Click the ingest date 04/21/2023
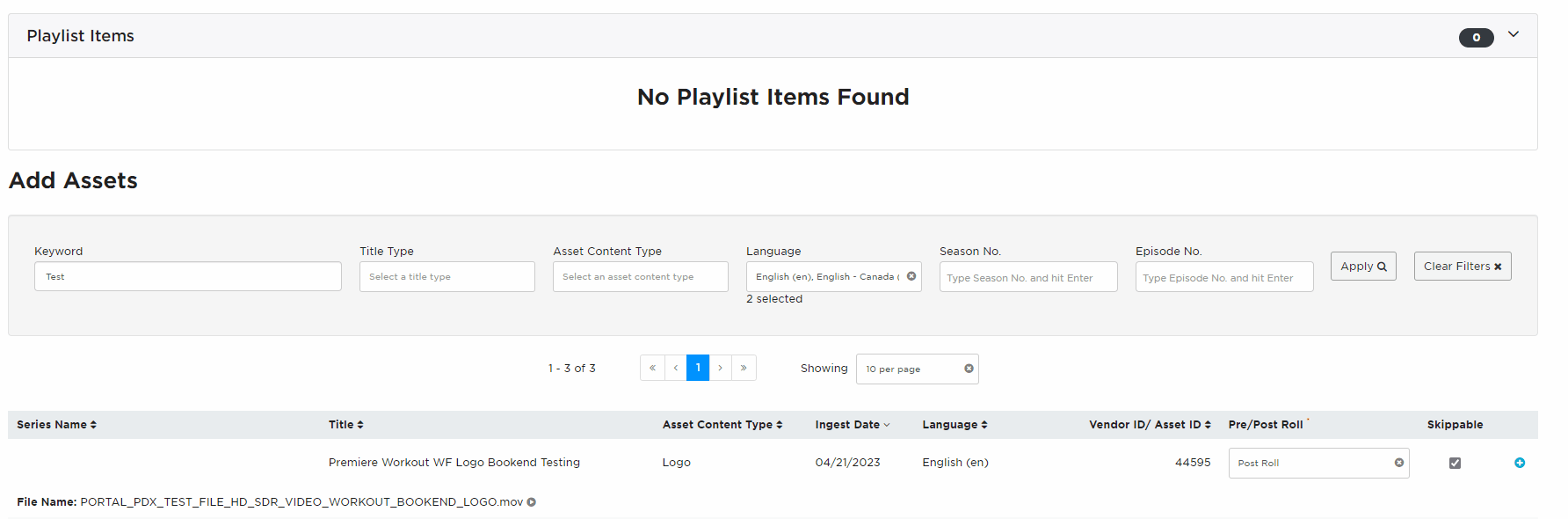The height and width of the screenshot is (519, 1568). pos(847,463)
